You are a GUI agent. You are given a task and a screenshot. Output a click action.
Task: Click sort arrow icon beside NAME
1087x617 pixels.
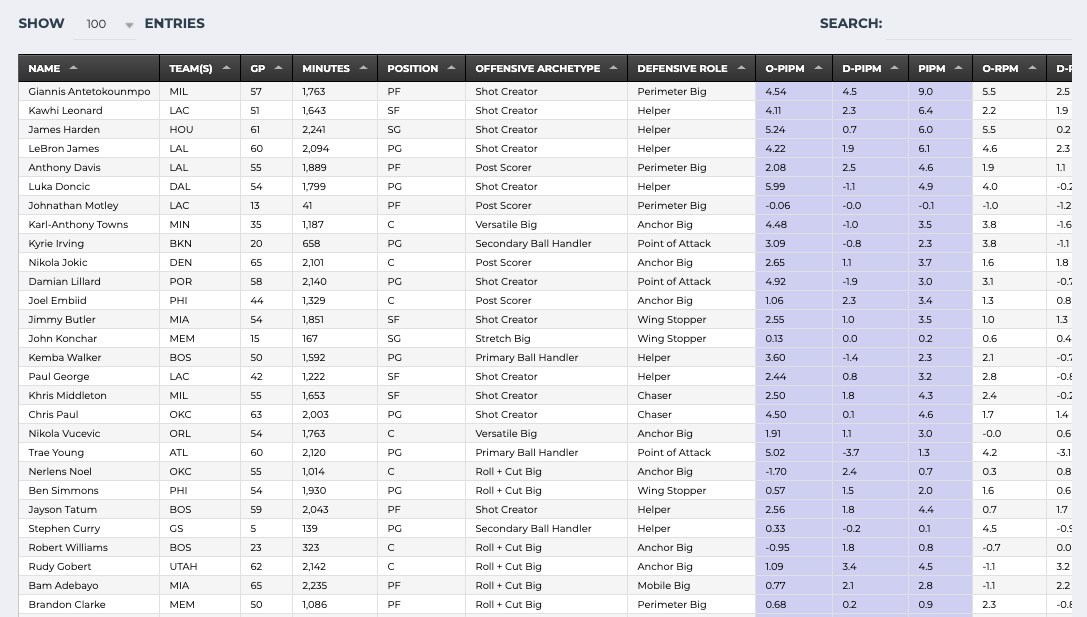[x=73, y=67]
